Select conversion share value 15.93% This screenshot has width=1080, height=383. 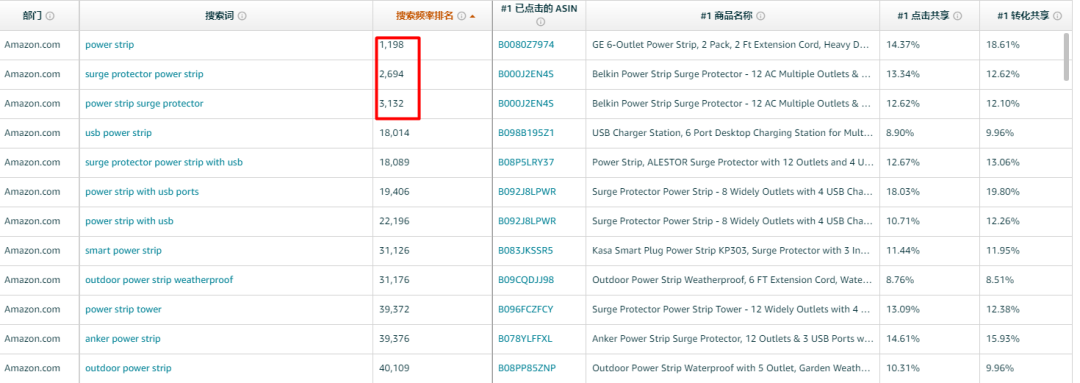tap(1003, 339)
